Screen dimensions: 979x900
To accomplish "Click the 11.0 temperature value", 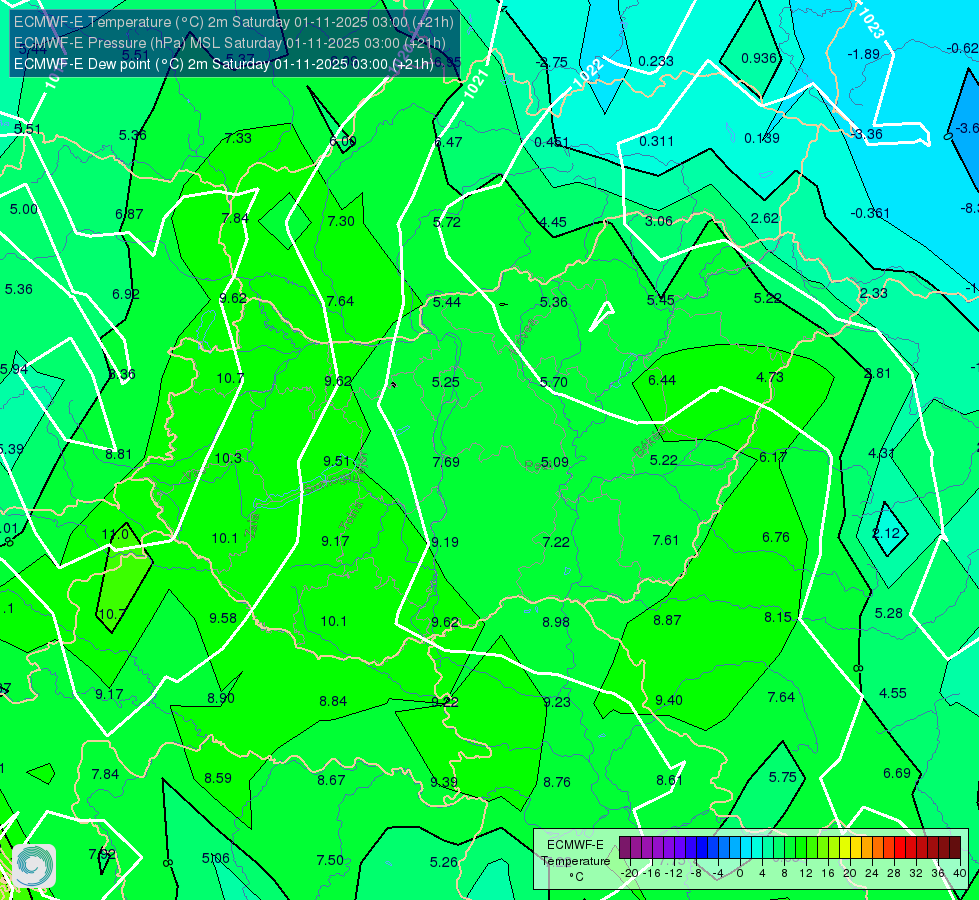I will coord(115,535).
